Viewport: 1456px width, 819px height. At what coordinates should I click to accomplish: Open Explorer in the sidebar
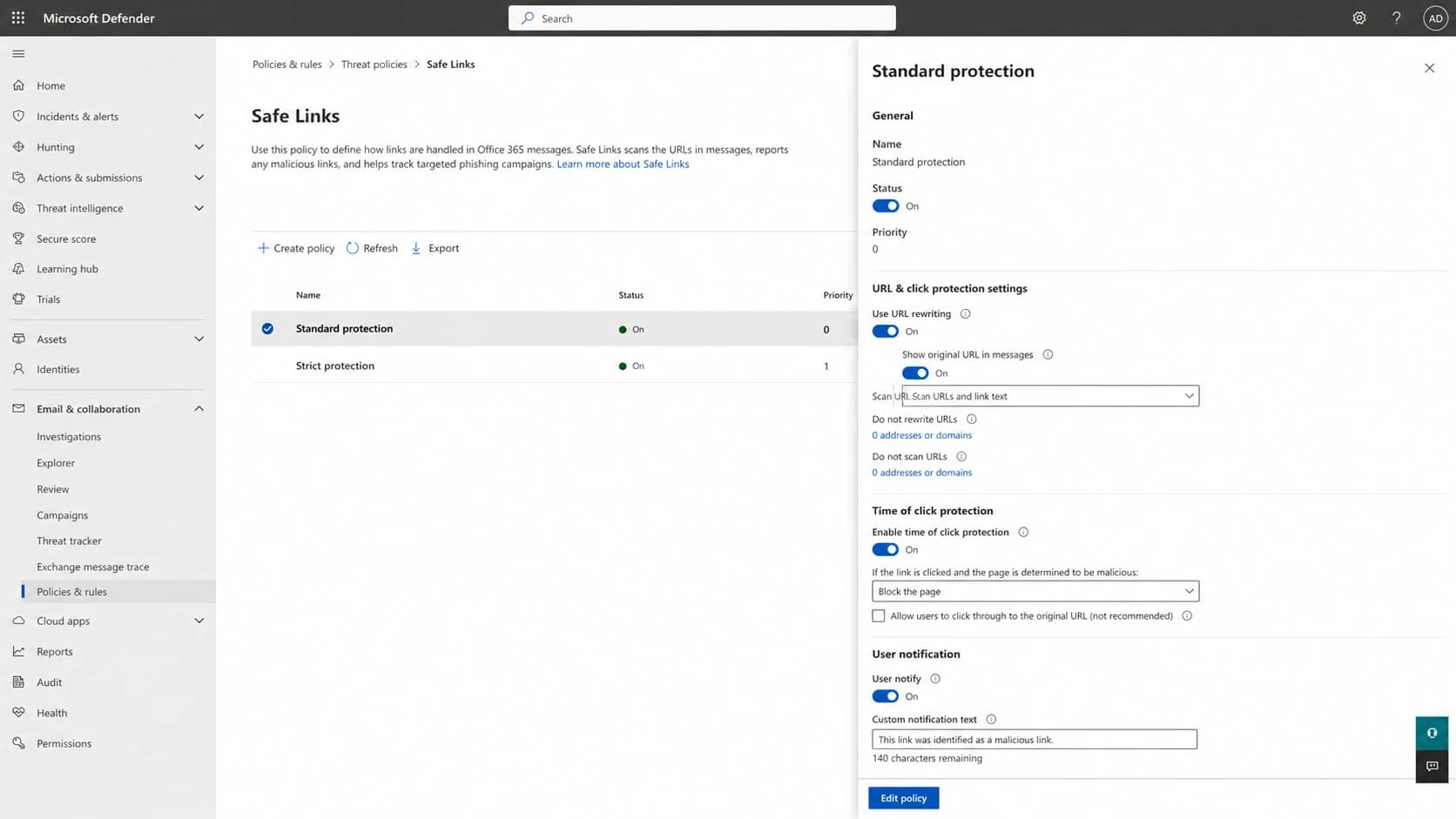56,463
